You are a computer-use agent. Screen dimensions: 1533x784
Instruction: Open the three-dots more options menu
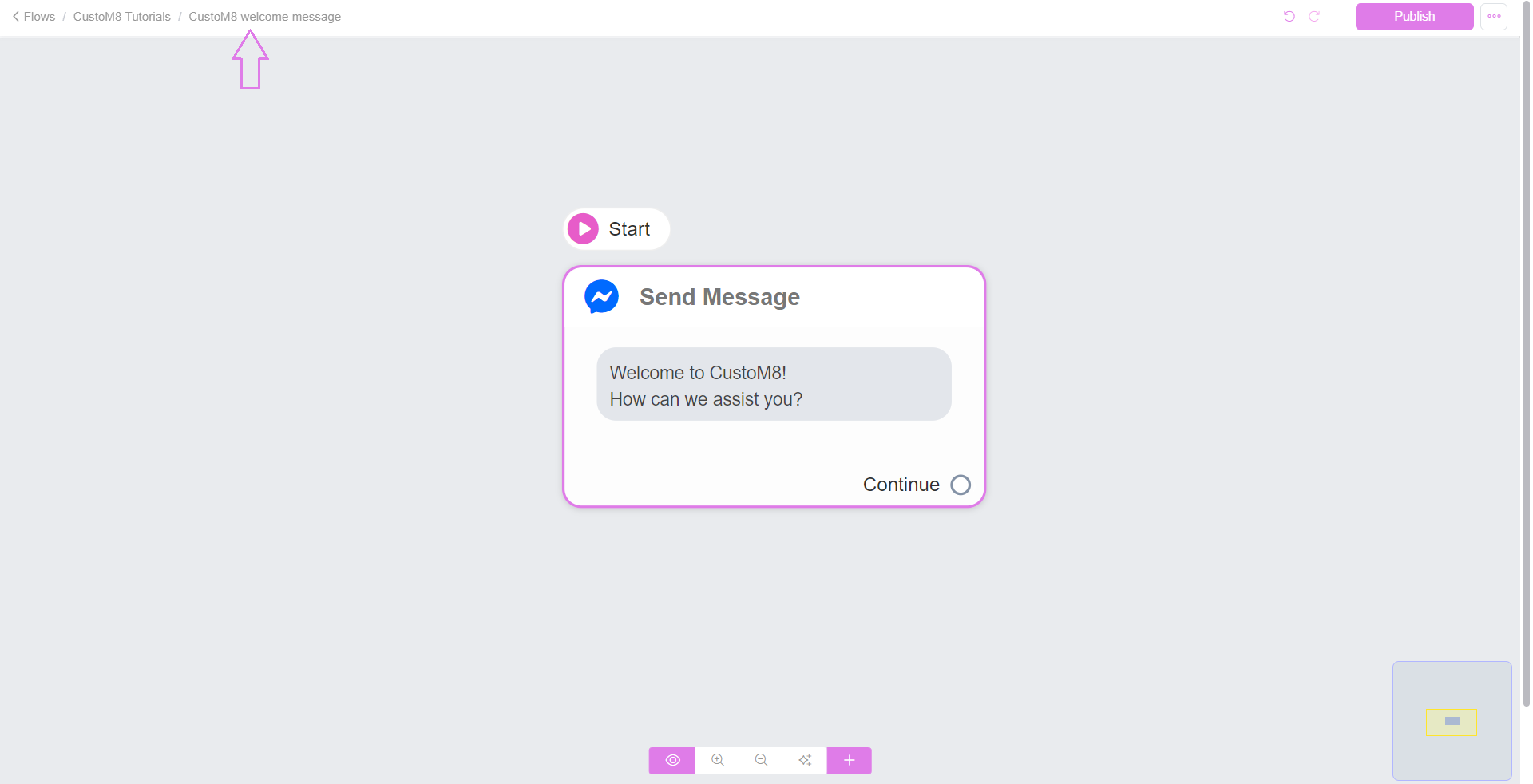pos(1494,17)
